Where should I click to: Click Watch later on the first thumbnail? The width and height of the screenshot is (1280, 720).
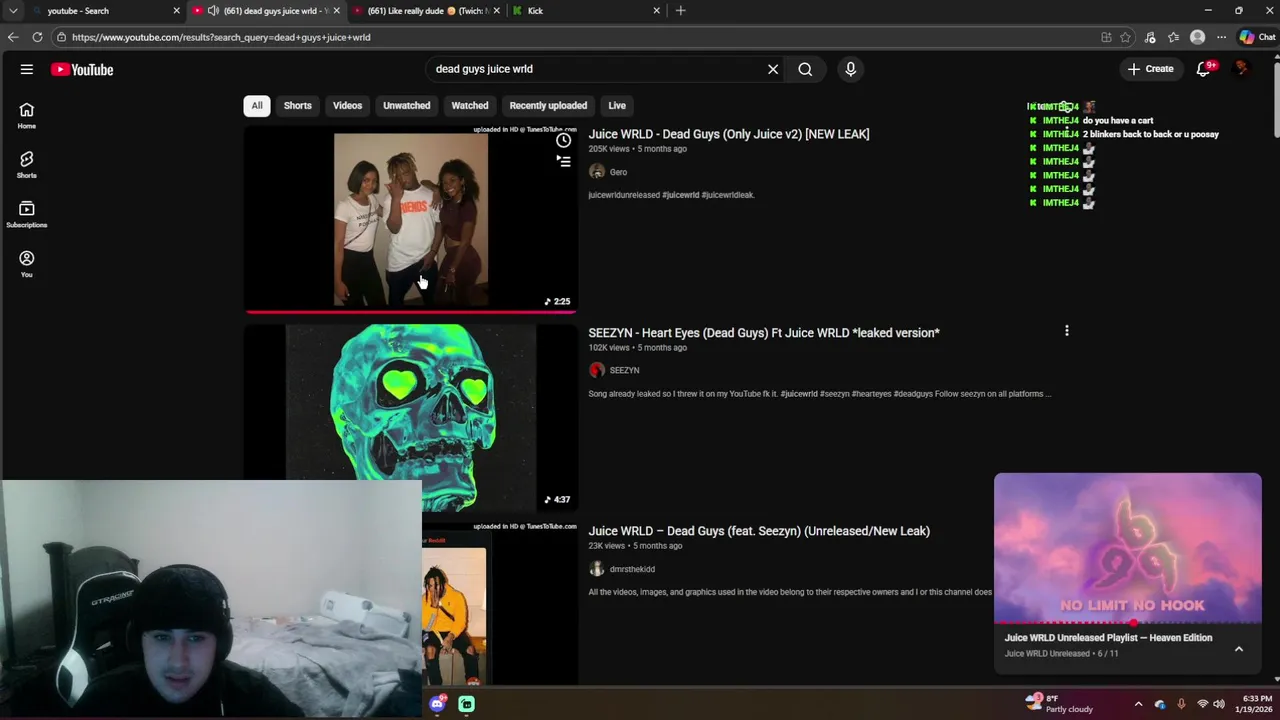(x=564, y=140)
